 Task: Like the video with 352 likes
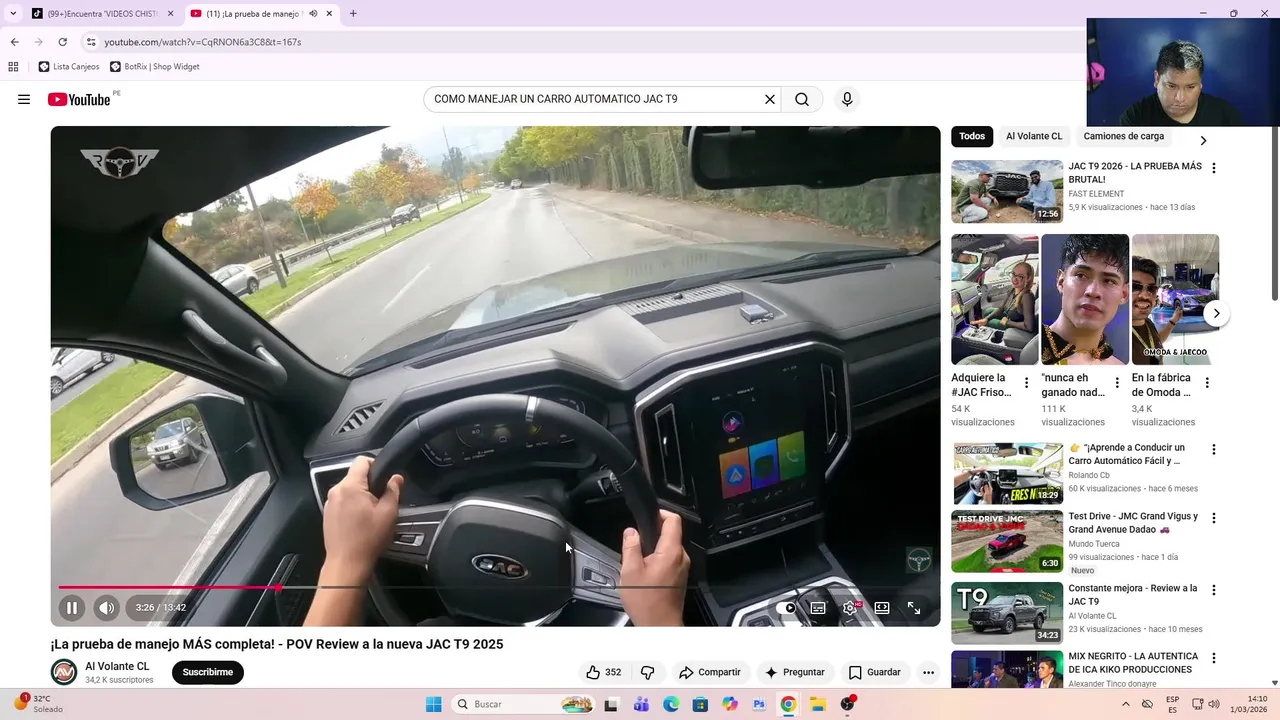[x=603, y=672]
